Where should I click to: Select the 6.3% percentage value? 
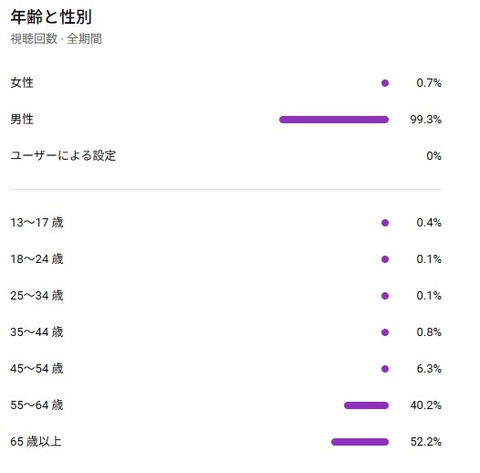click(429, 369)
